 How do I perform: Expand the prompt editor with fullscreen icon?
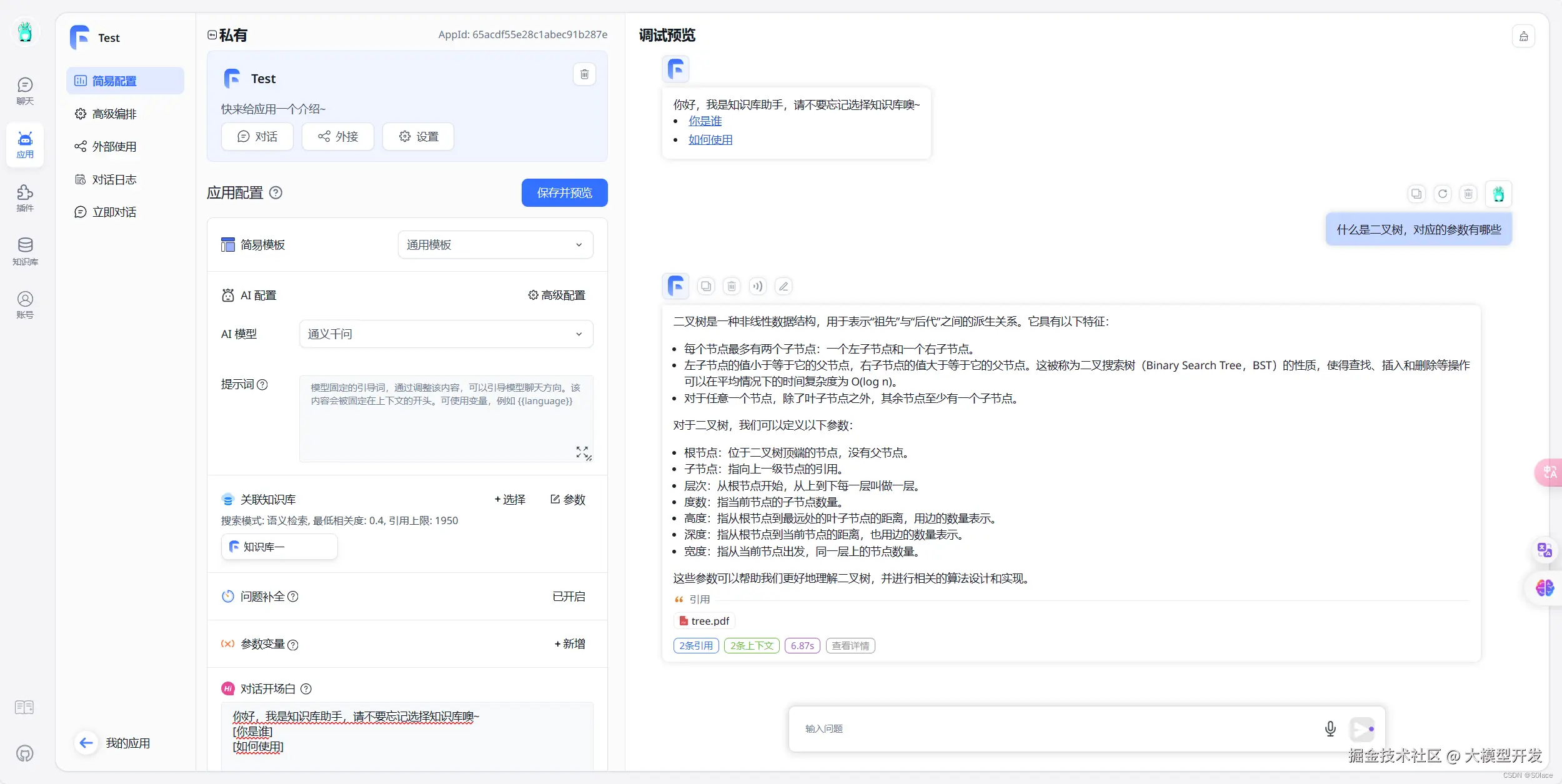[582, 452]
